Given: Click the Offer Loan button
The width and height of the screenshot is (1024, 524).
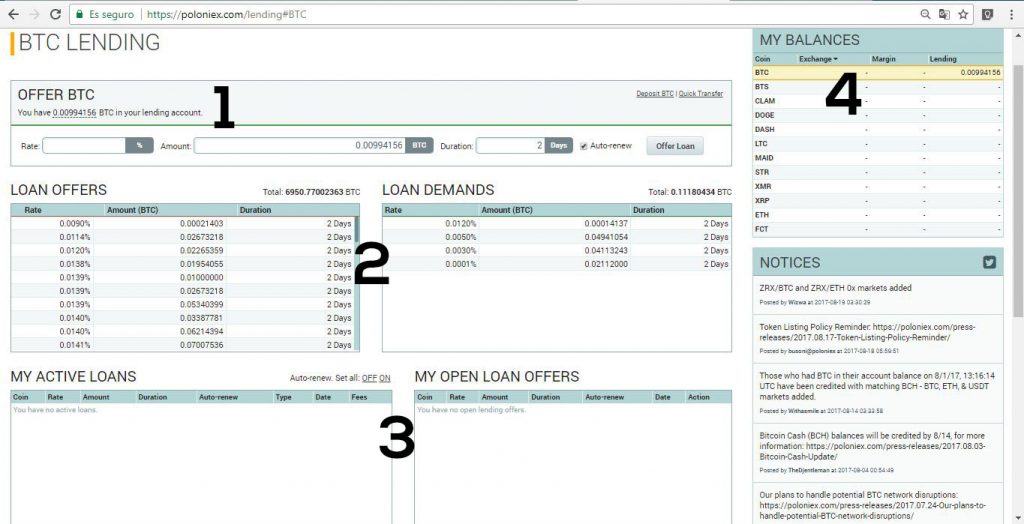Looking at the screenshot, I should [x=675, y=146].
